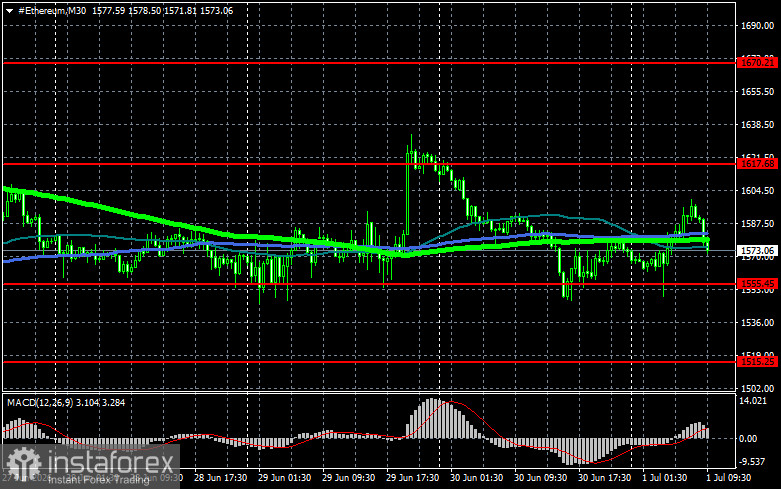The height and width of the screenshot is (489, 781).
Task: Click the current price tag 1573.06 on axis
Action: (x=758, y=250)
